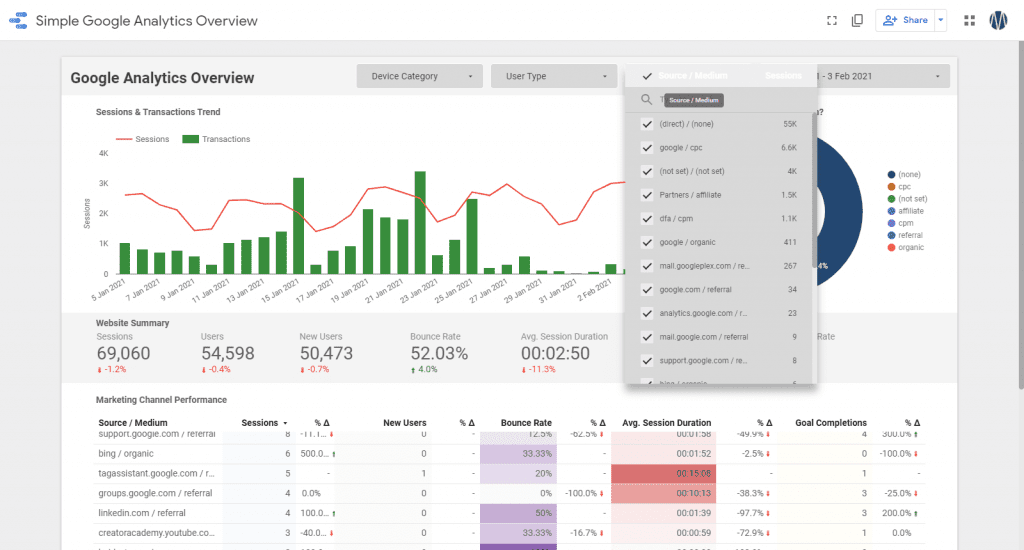Open the Device Category dropdown
Image resolution: width=1024 pixels, height=550 pixels.
419,76
